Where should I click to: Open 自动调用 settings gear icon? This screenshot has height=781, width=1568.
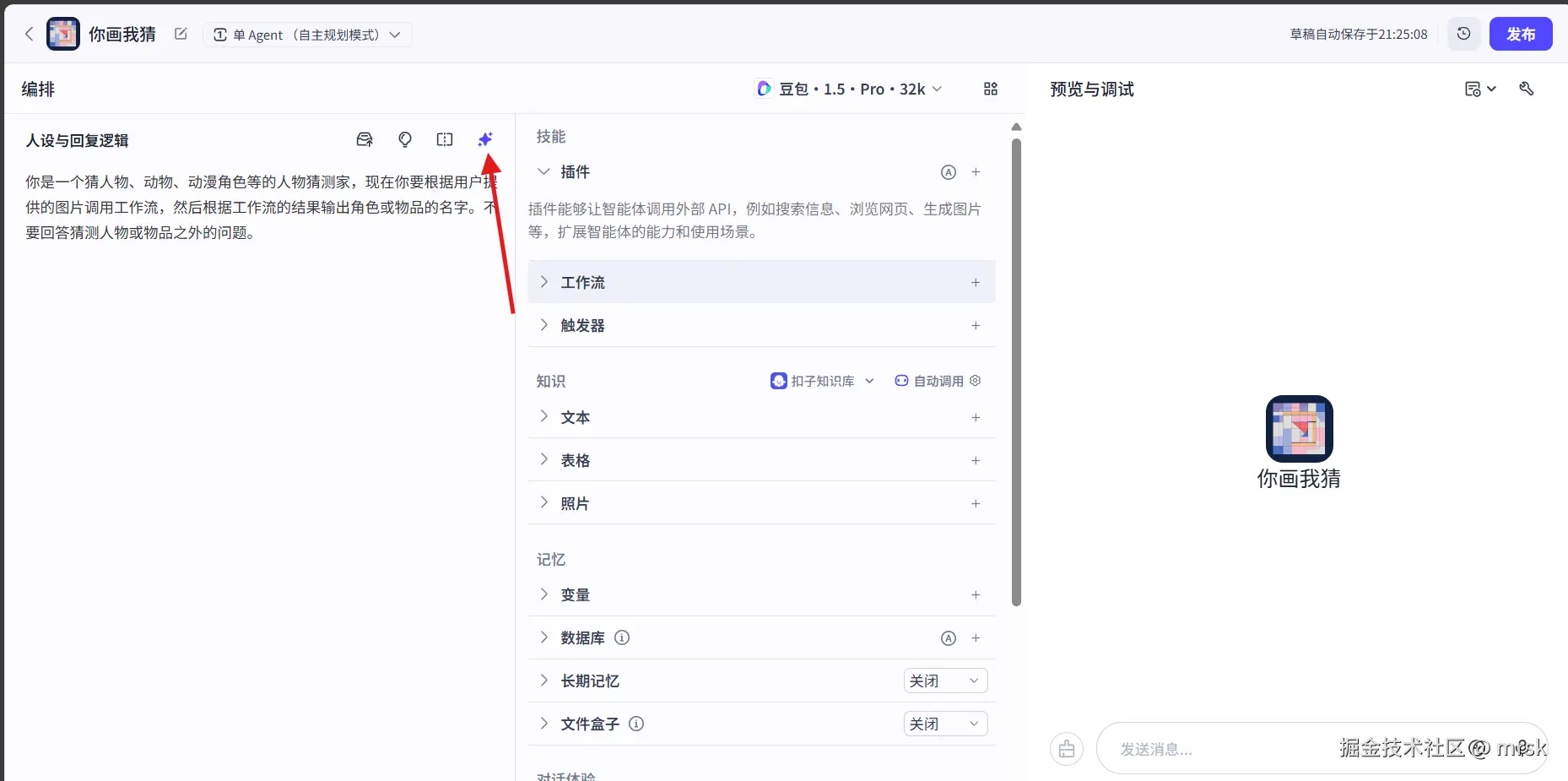[x=976, y=381]
